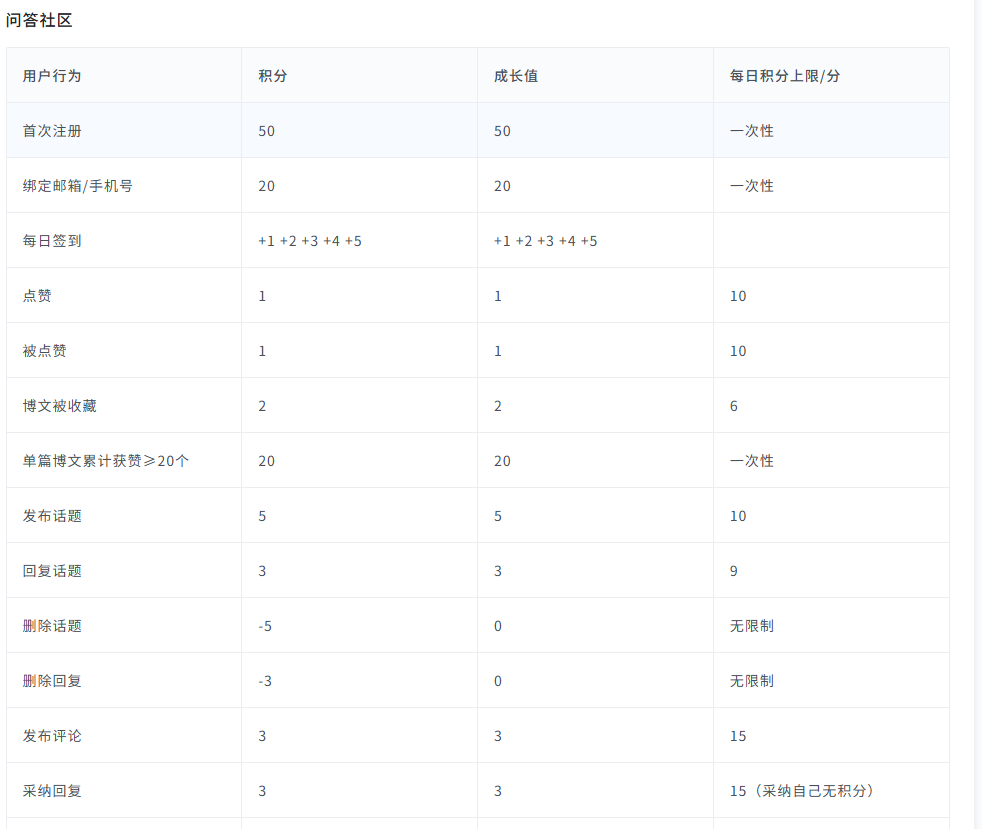The image size is (982, 829).
Task: Click the 问答社区 section heading
Action: click(39, 20)
